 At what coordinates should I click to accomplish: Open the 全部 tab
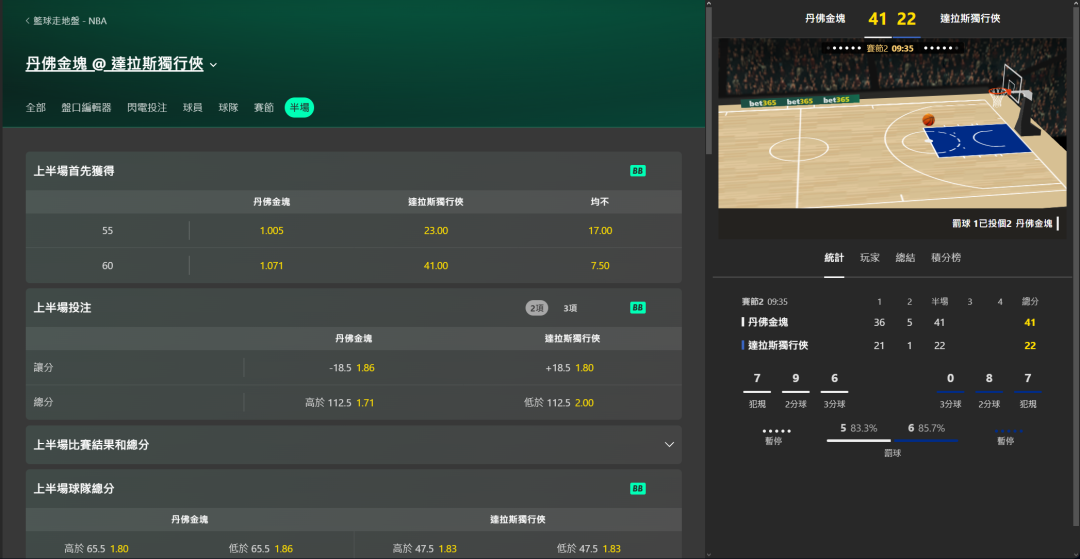[36, 108]
